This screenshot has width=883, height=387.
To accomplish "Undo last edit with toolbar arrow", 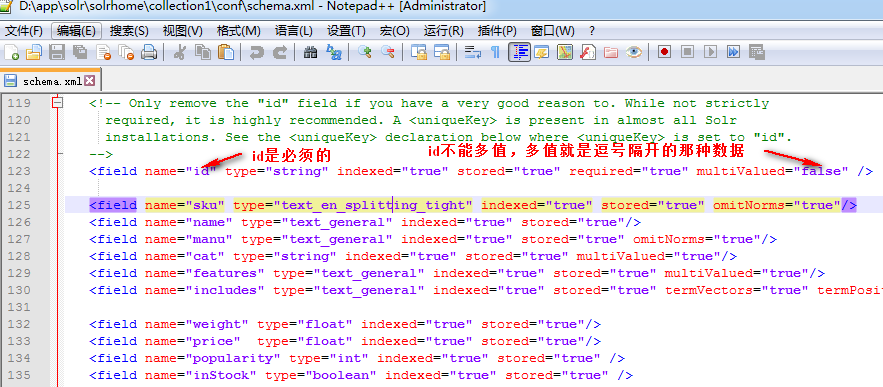I will (x=256, y=52).
